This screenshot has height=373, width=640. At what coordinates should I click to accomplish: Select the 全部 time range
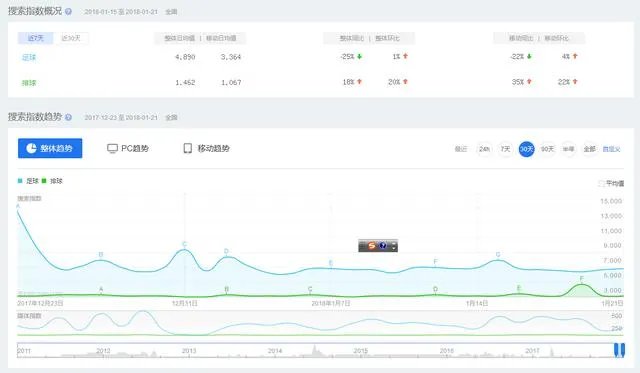[589, 149]
